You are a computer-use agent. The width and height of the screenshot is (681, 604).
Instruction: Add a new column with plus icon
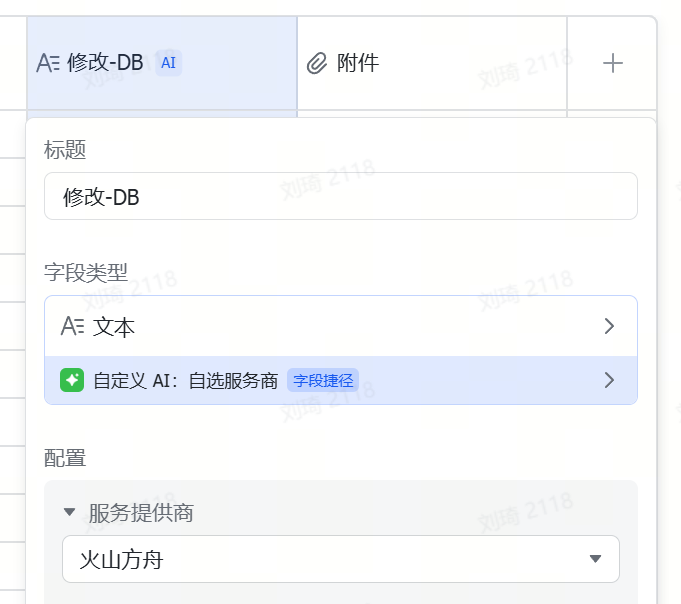(x=613, y=63)
